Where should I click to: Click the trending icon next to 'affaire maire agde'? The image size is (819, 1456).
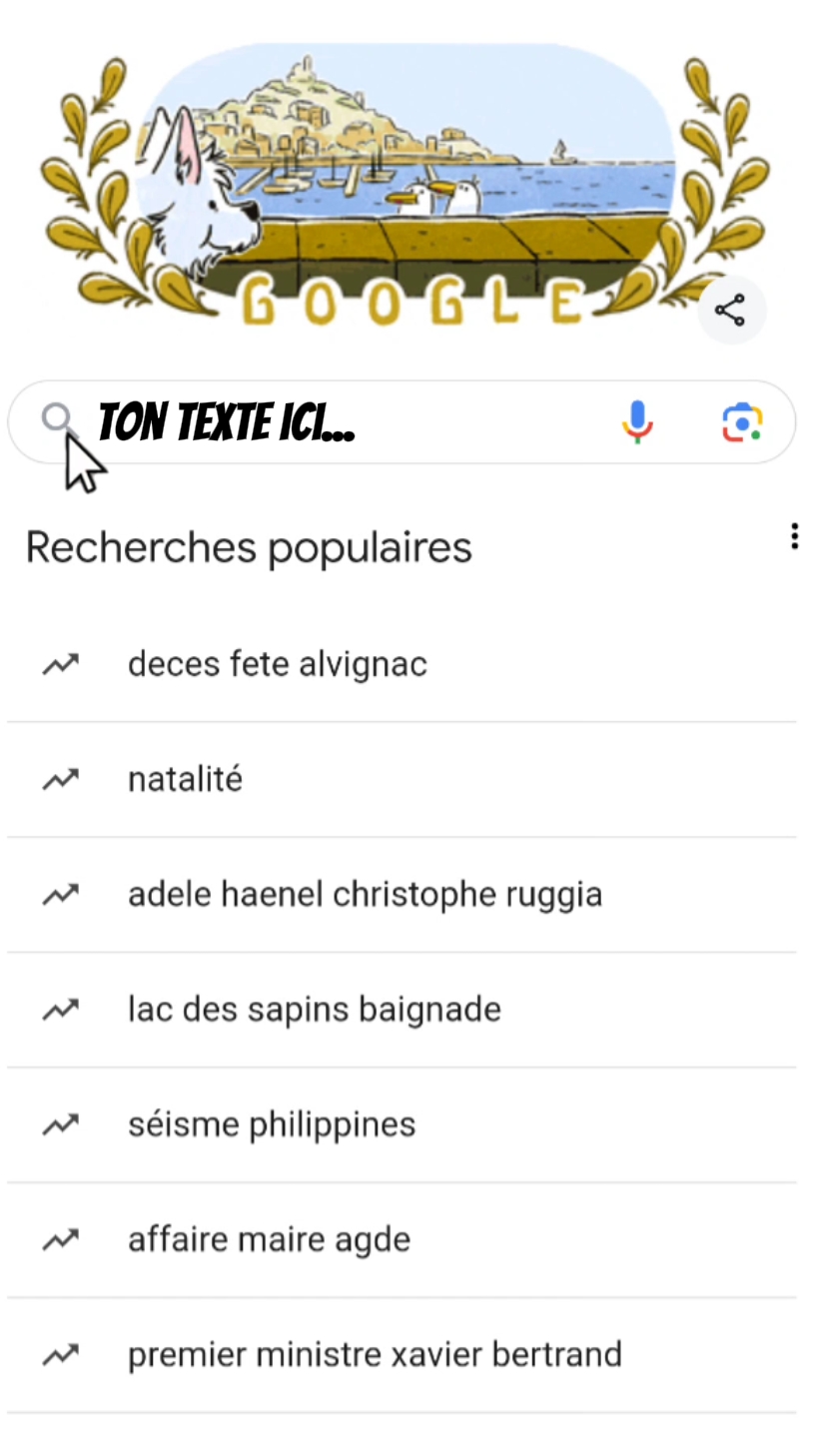coord(60,1239)
